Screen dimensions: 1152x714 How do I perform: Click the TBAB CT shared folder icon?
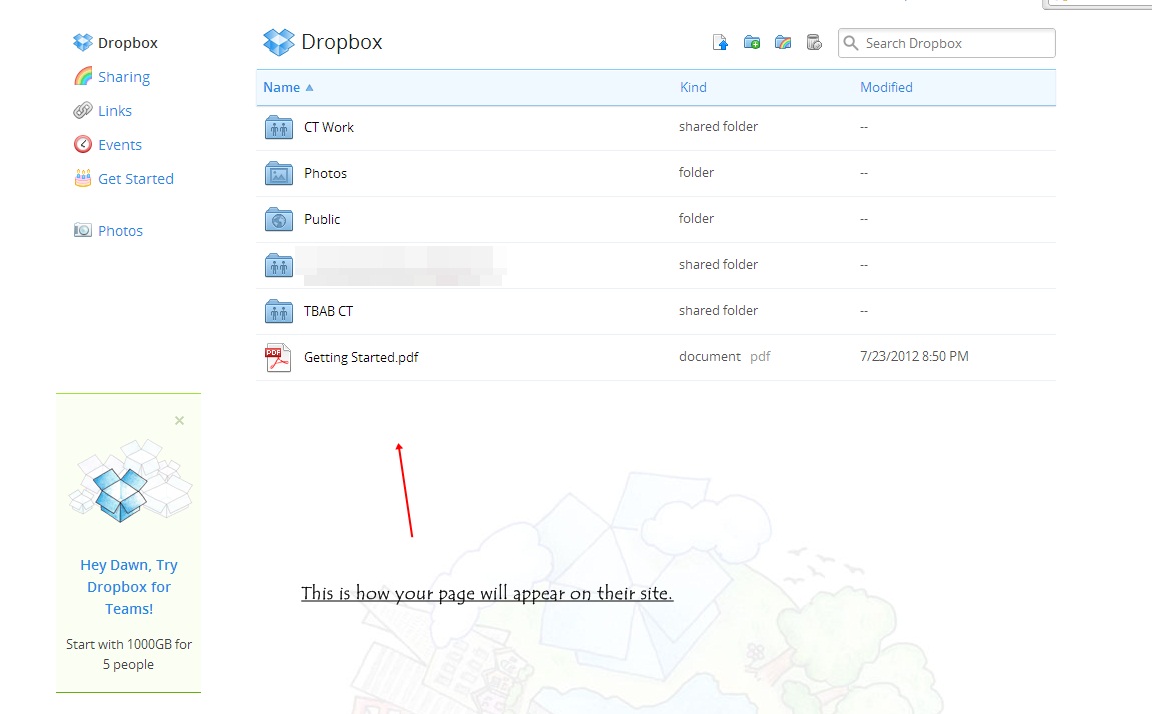[x=278, y=311]
